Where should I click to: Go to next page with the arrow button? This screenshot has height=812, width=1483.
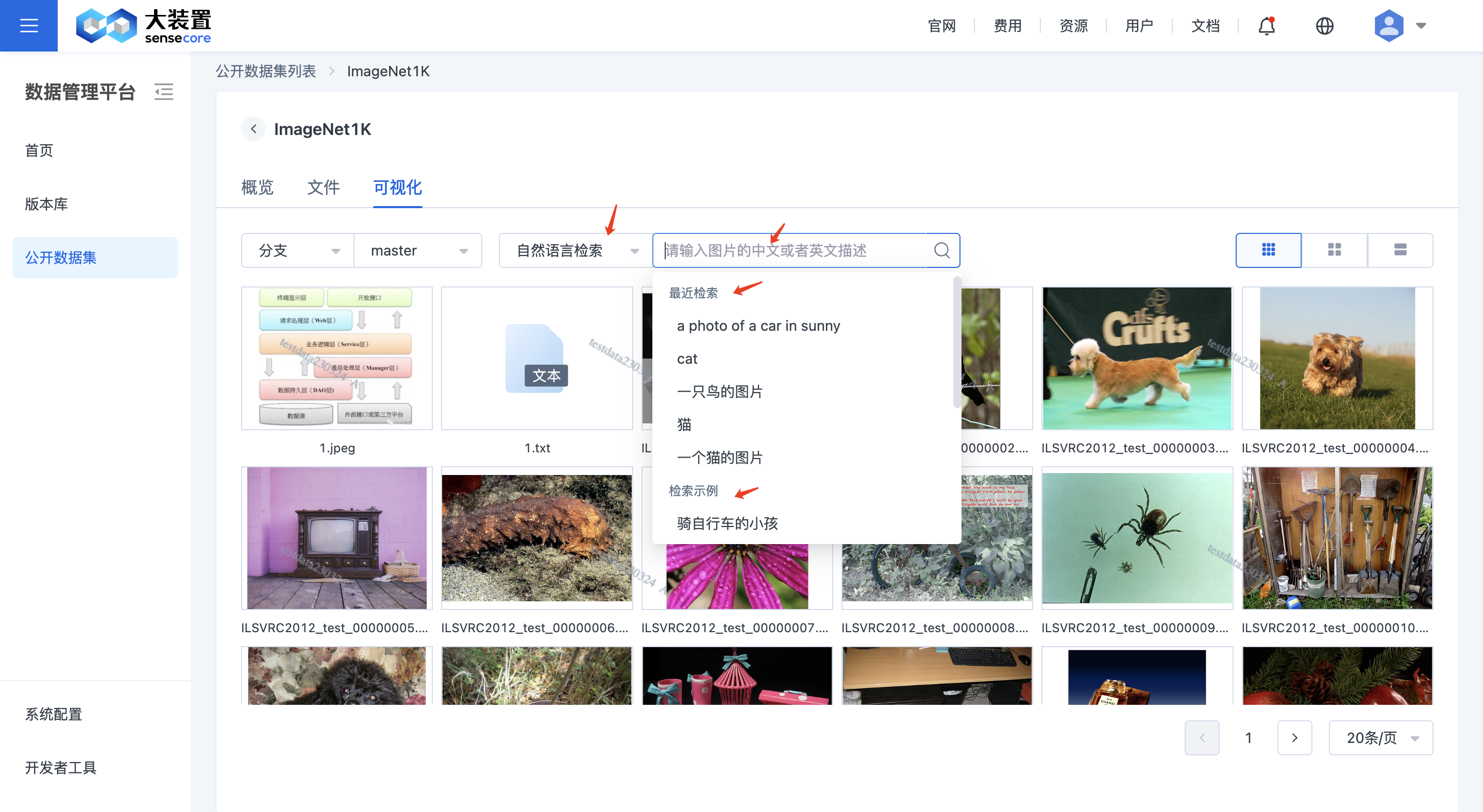[1295, 737]
